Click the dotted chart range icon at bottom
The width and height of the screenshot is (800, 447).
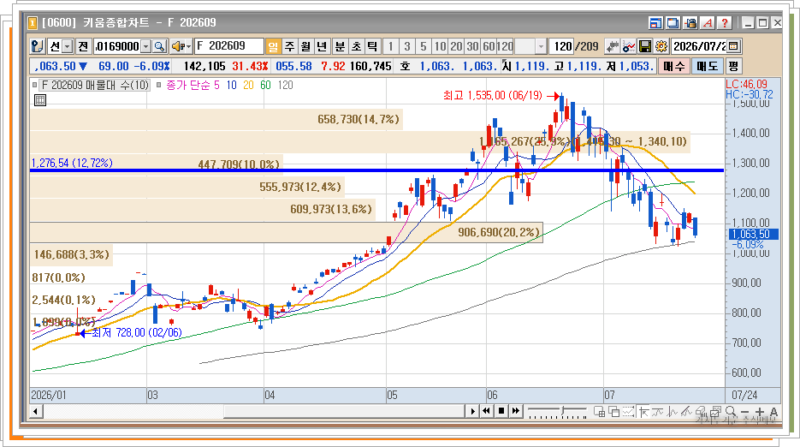(629, 411)
